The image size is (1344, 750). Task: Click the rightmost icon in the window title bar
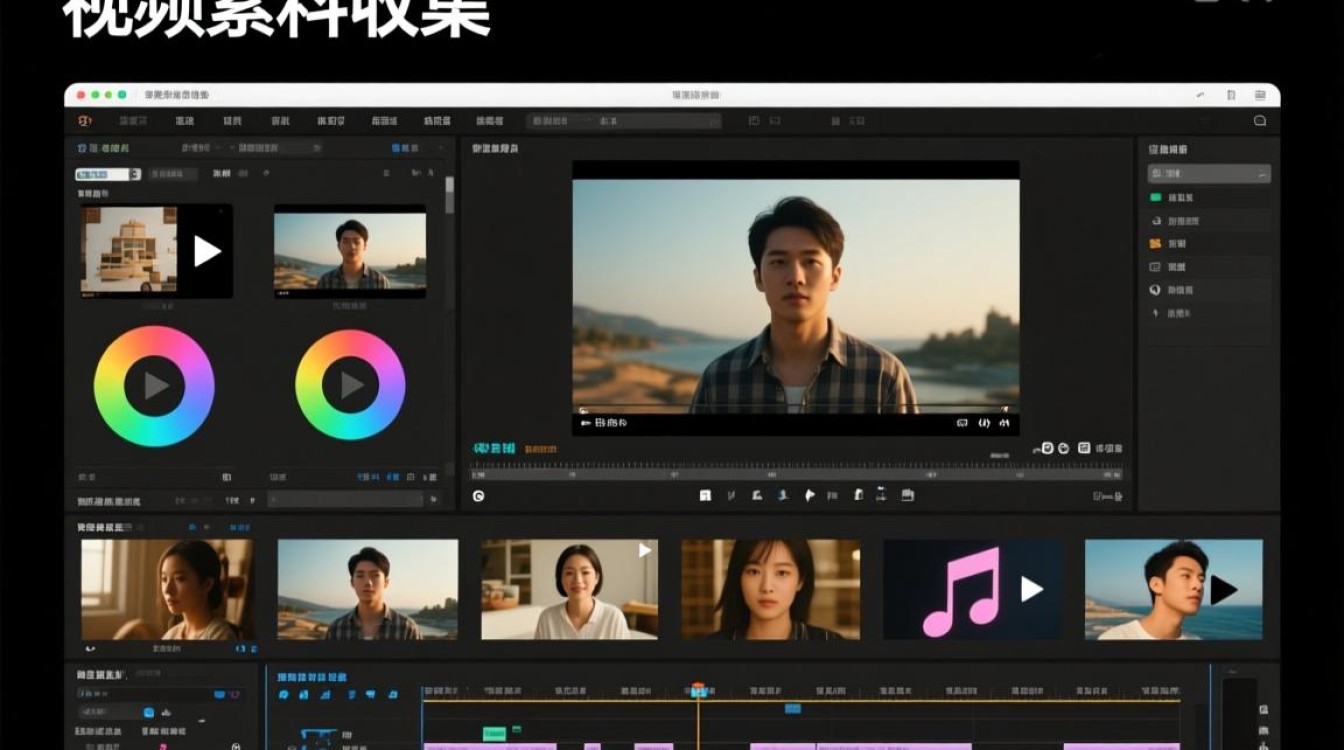pyautogui.click(x=1261, y=95)
